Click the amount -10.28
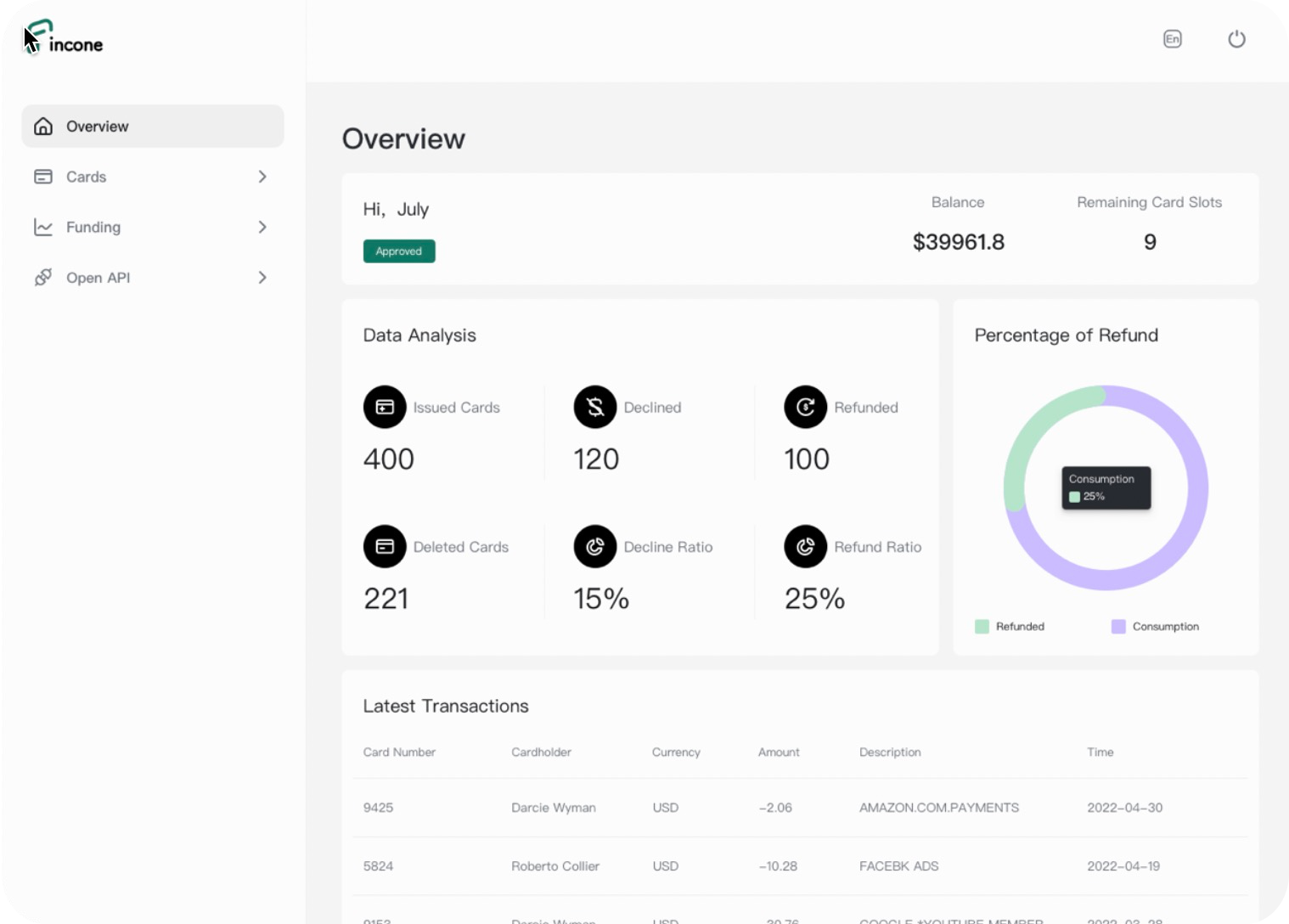Viewport: 1289px width, 924px height. 778,866
